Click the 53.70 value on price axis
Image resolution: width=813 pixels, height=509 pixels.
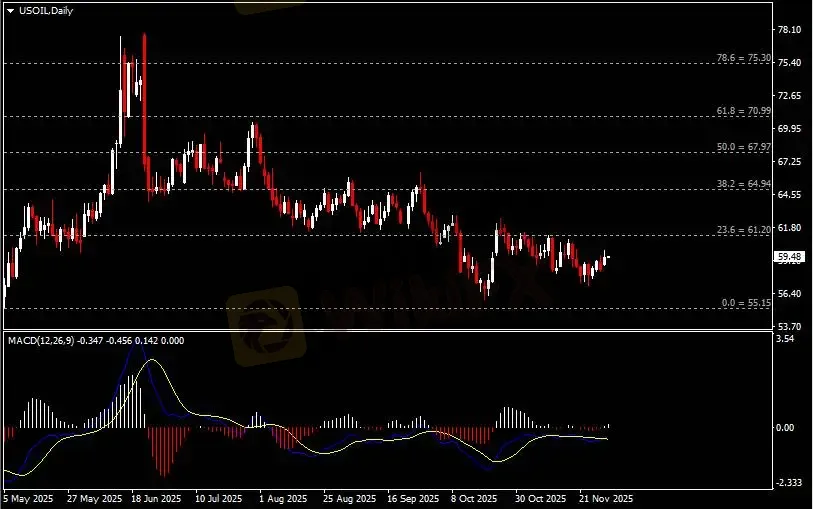coord(789,326)
